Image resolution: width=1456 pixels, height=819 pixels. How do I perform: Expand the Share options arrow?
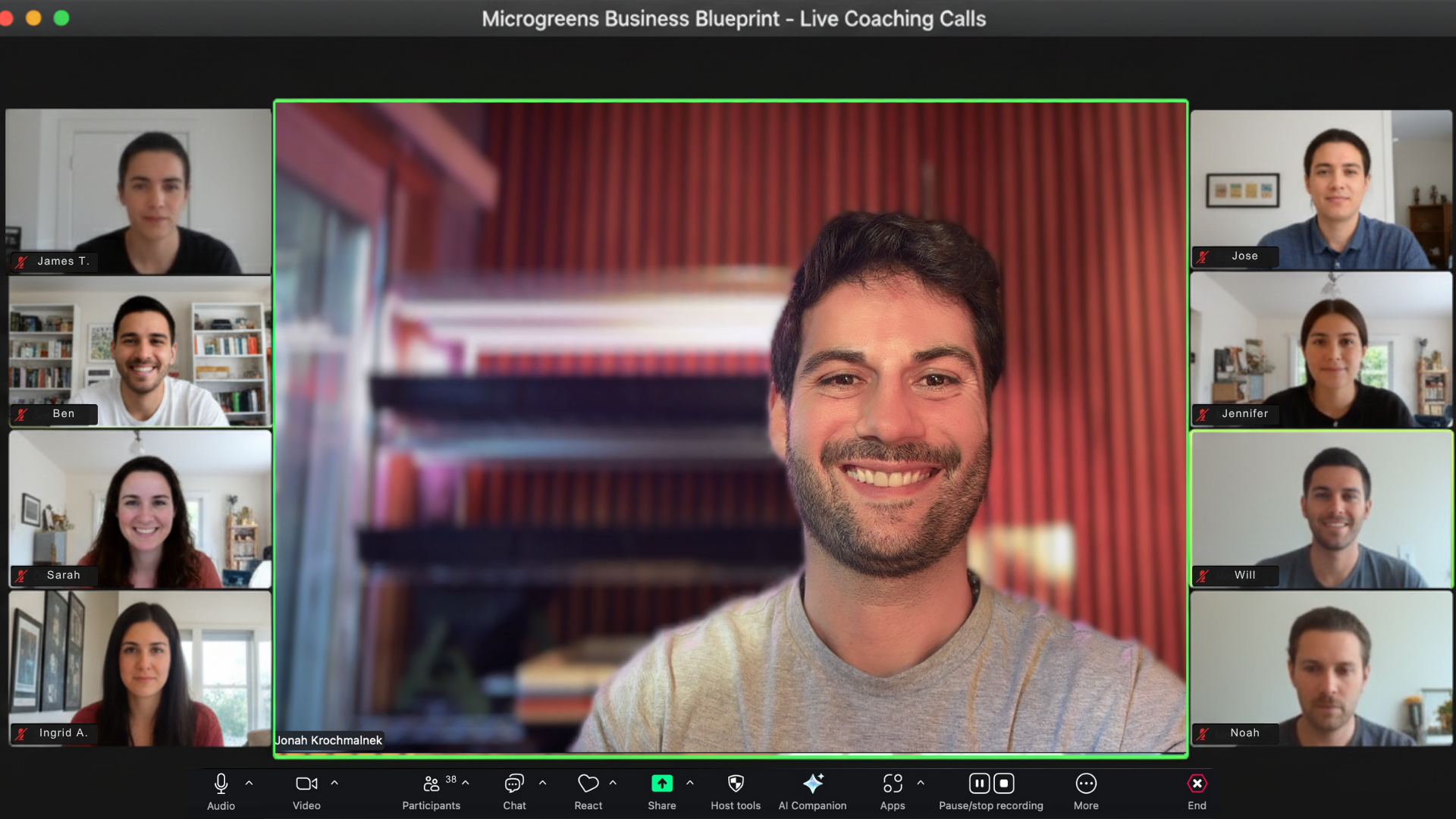click(x=690, y=783)
